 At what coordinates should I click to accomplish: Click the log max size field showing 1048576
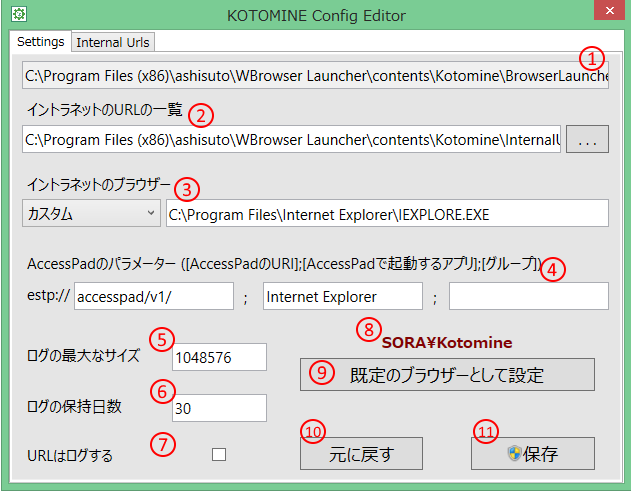(x=218, y=357)
